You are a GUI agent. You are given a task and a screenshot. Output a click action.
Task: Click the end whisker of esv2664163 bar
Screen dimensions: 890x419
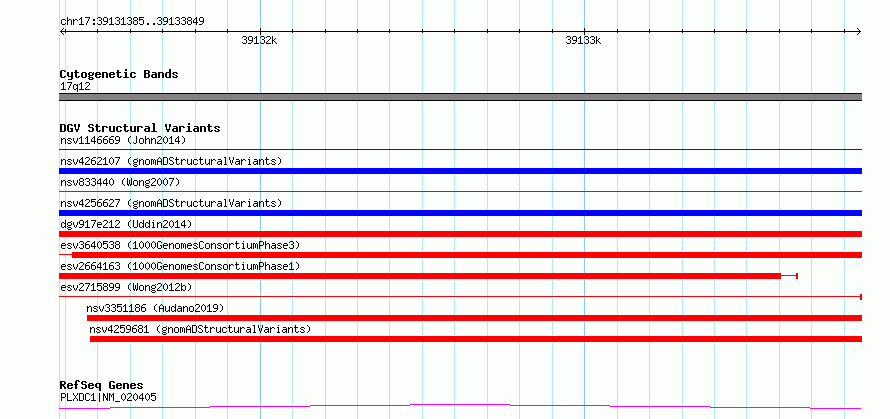pyautogui.click(x=790, y=276)
